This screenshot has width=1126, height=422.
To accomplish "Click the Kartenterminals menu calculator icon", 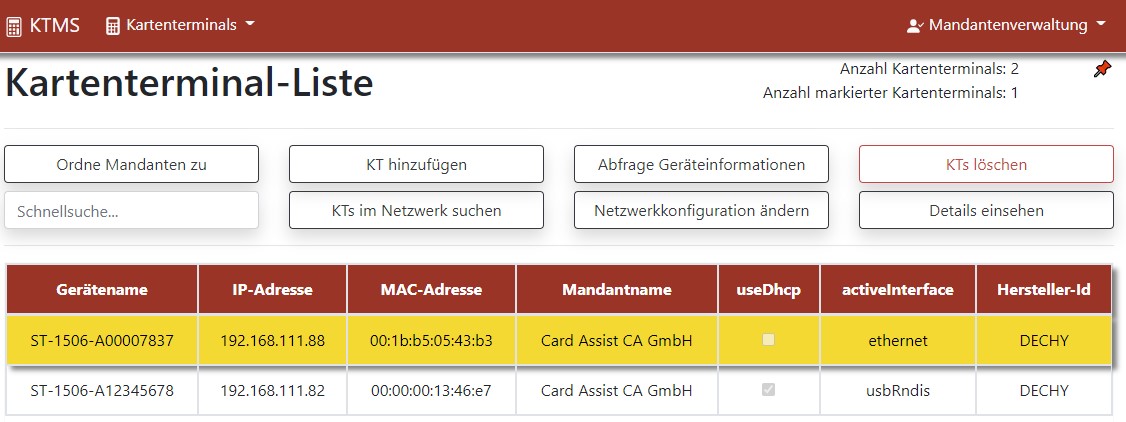I will click(x=113, y=26).
